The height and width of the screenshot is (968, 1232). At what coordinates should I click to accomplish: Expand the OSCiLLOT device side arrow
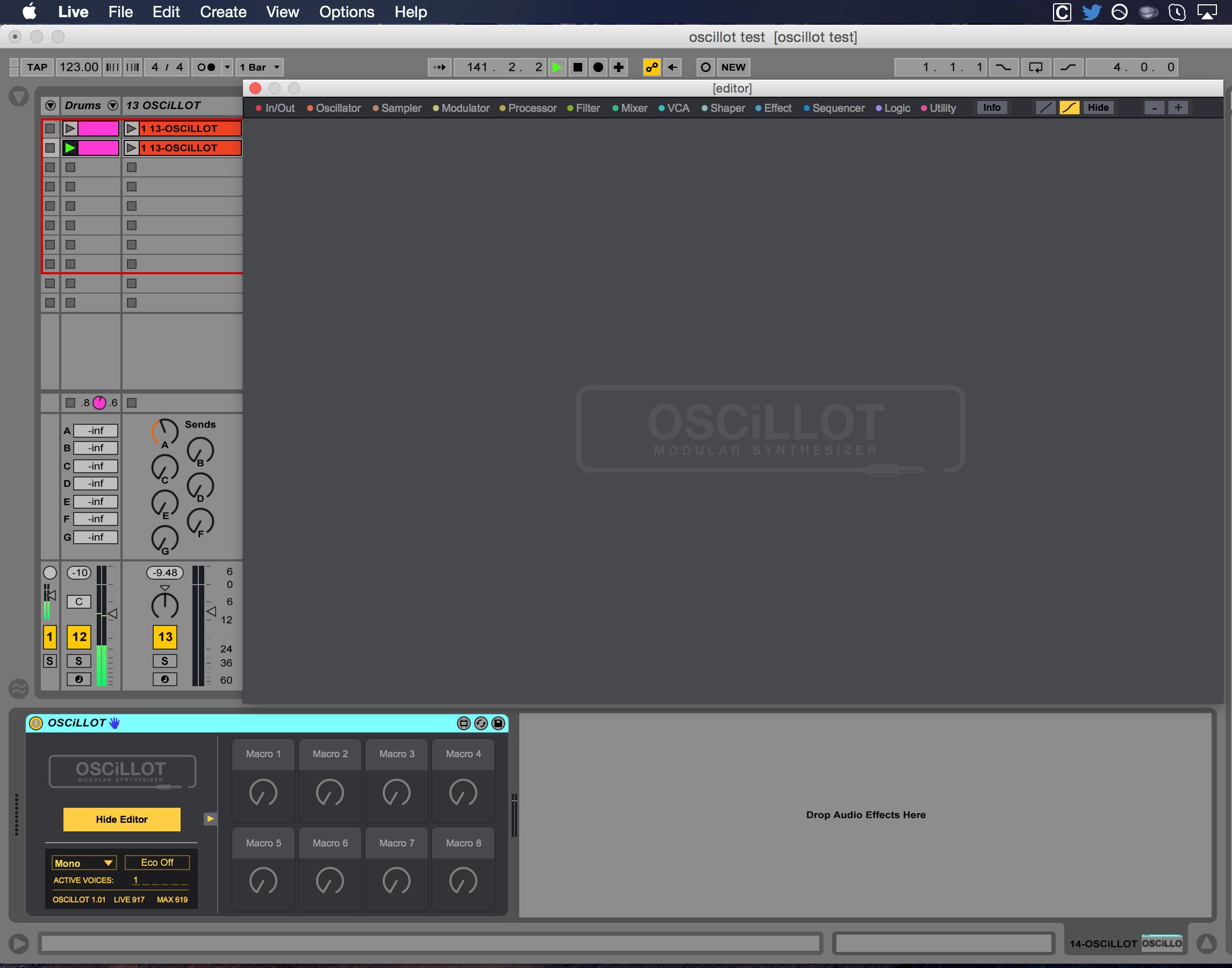(210, 818)
